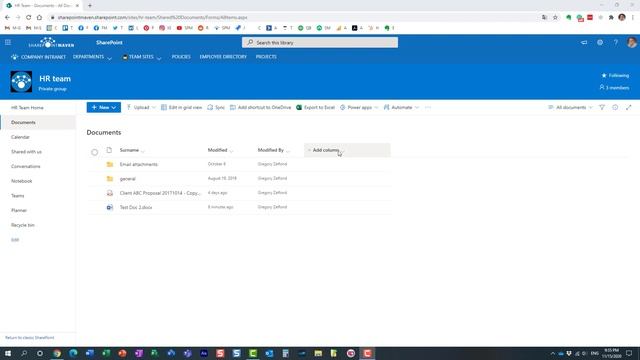Click the 3 members link
Viewport: 640px width, 360px height.
click(614, 88)
